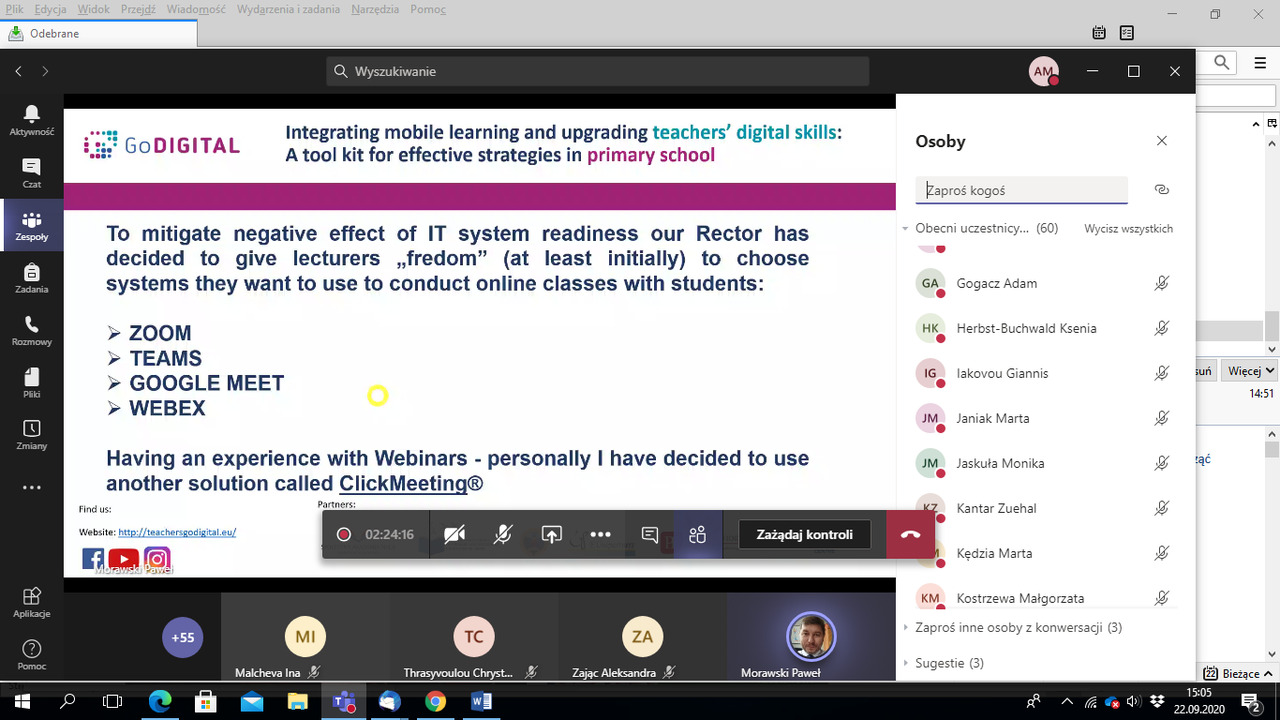Click Iakovou Giannis's microphone icon

coord(1162,373)
